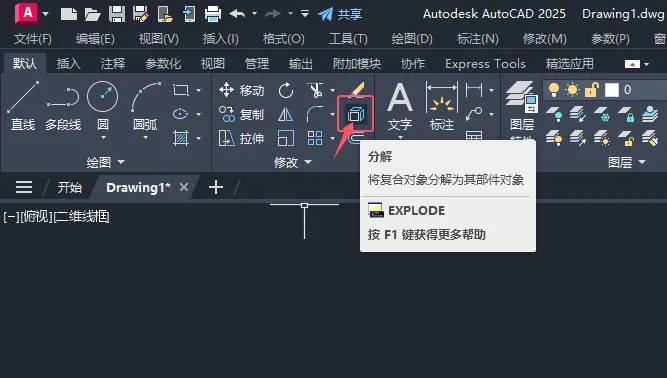Image resolution: width=667 pixels, height=378 pixels.
Task: Open the Customize Quick Access dropdown
Action: point(305,14)
